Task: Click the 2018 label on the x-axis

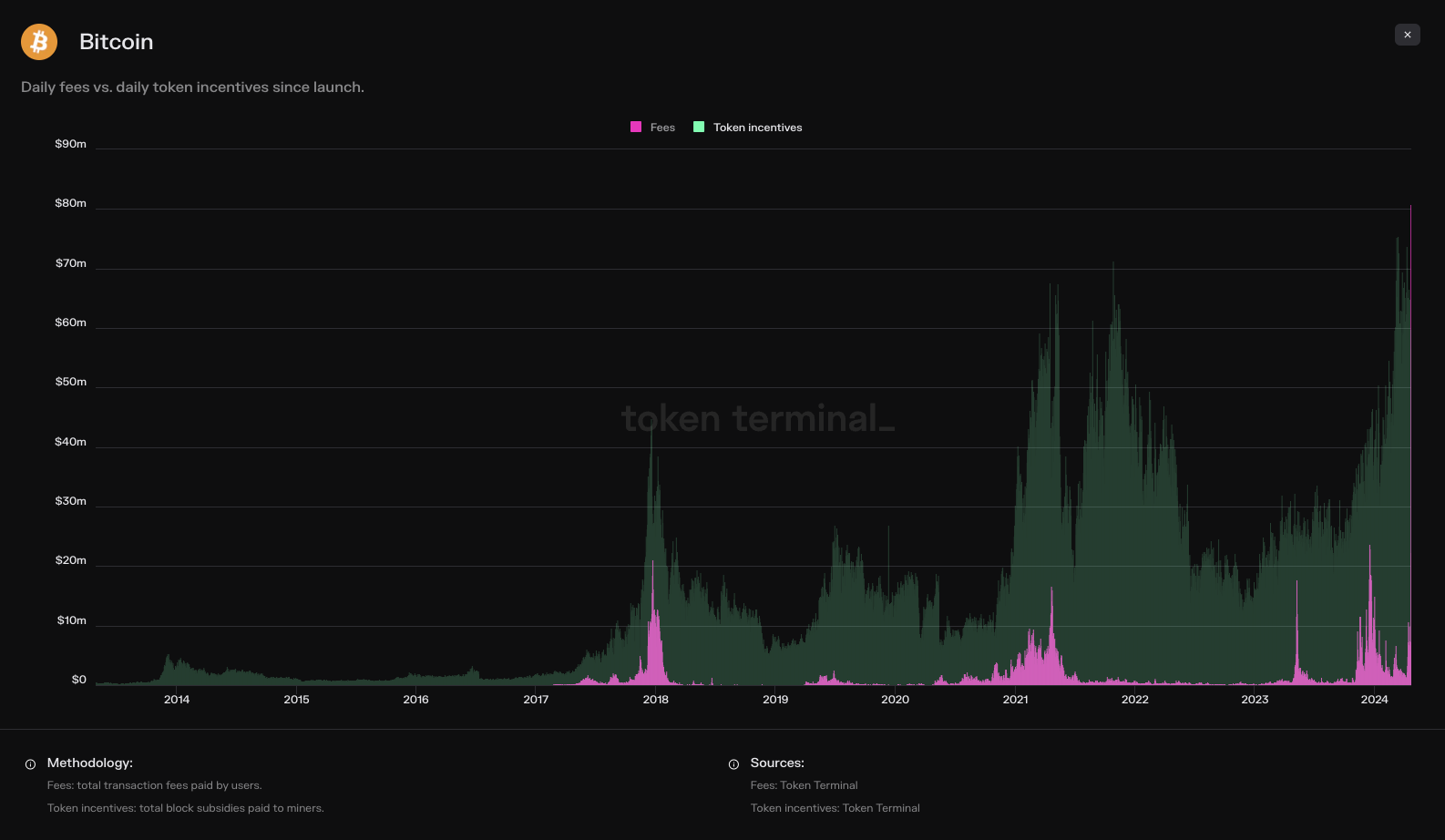Action: 655,700
